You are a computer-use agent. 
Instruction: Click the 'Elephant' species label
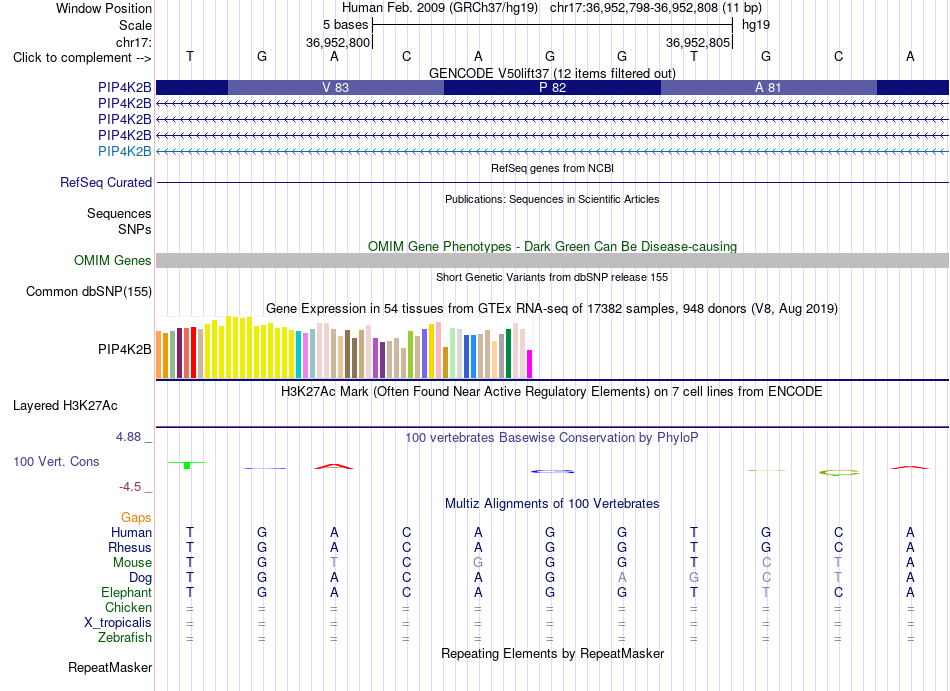(126, 592)
